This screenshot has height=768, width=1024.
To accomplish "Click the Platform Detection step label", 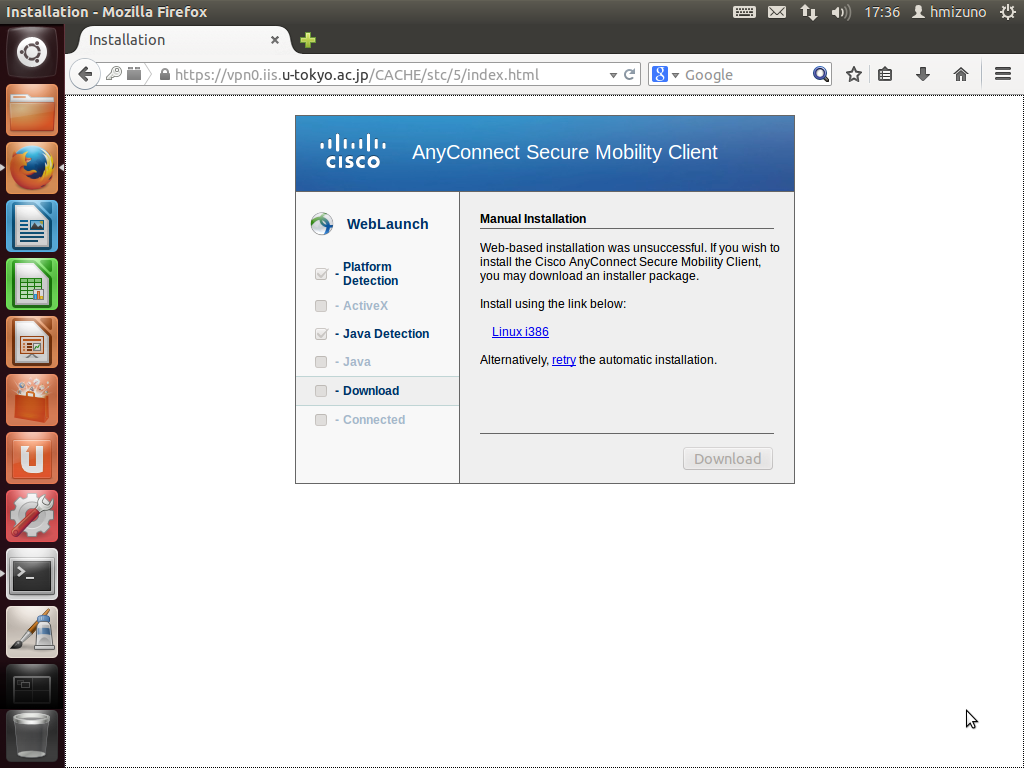I will [370, 274].
